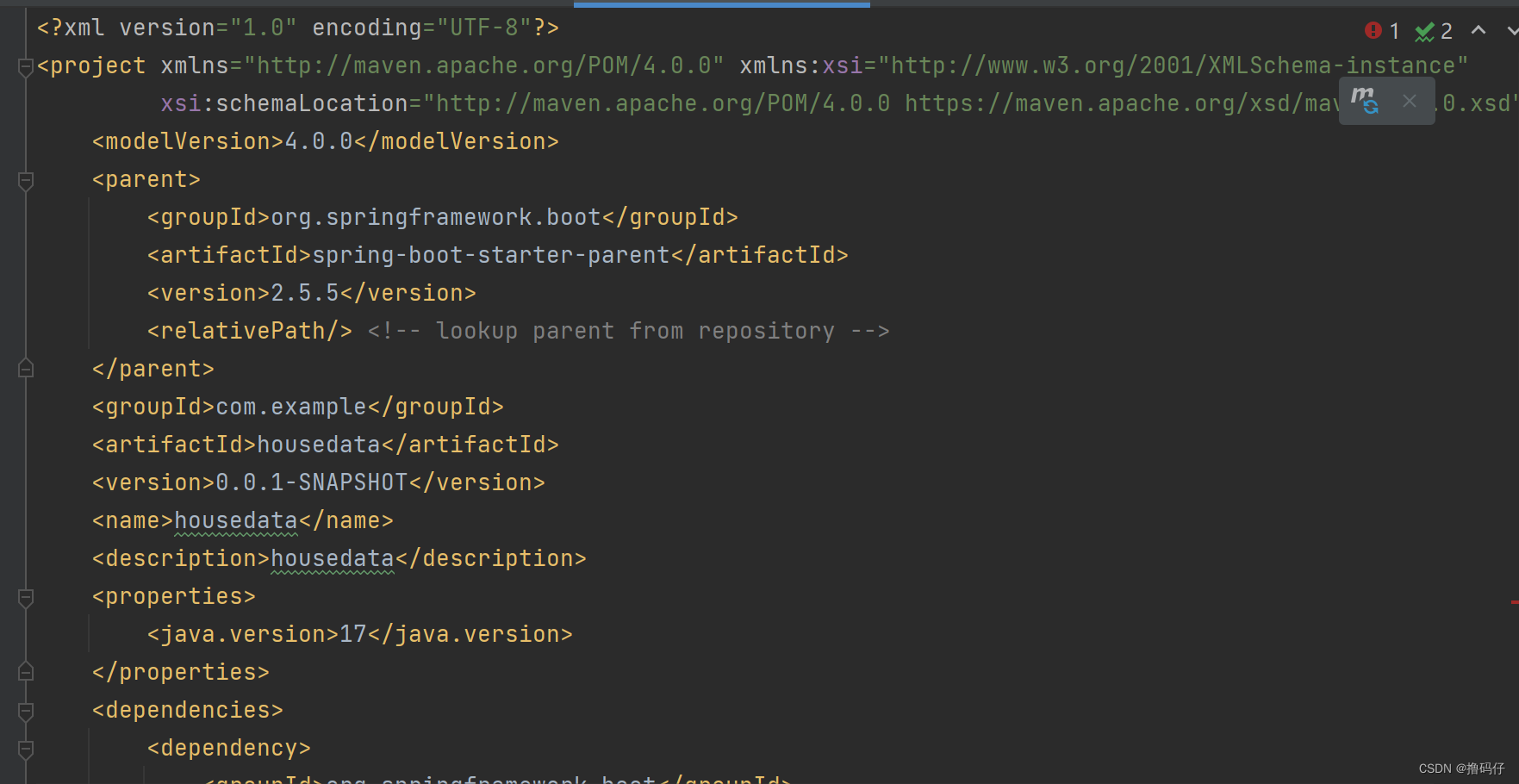
Task: Click the Load Maven Changes icon
Action: click(1365, 101)
